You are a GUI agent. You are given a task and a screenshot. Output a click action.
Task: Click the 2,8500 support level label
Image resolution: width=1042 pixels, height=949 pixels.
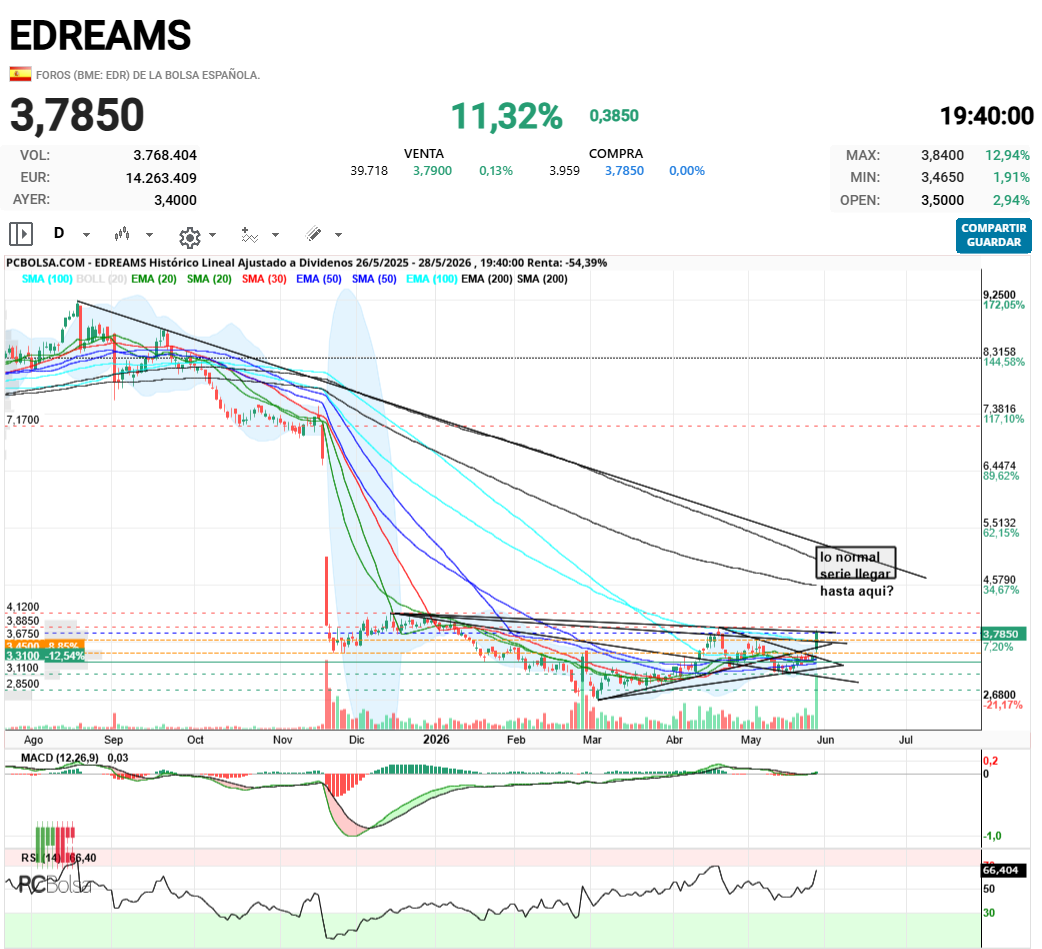[x=23, y=684]
